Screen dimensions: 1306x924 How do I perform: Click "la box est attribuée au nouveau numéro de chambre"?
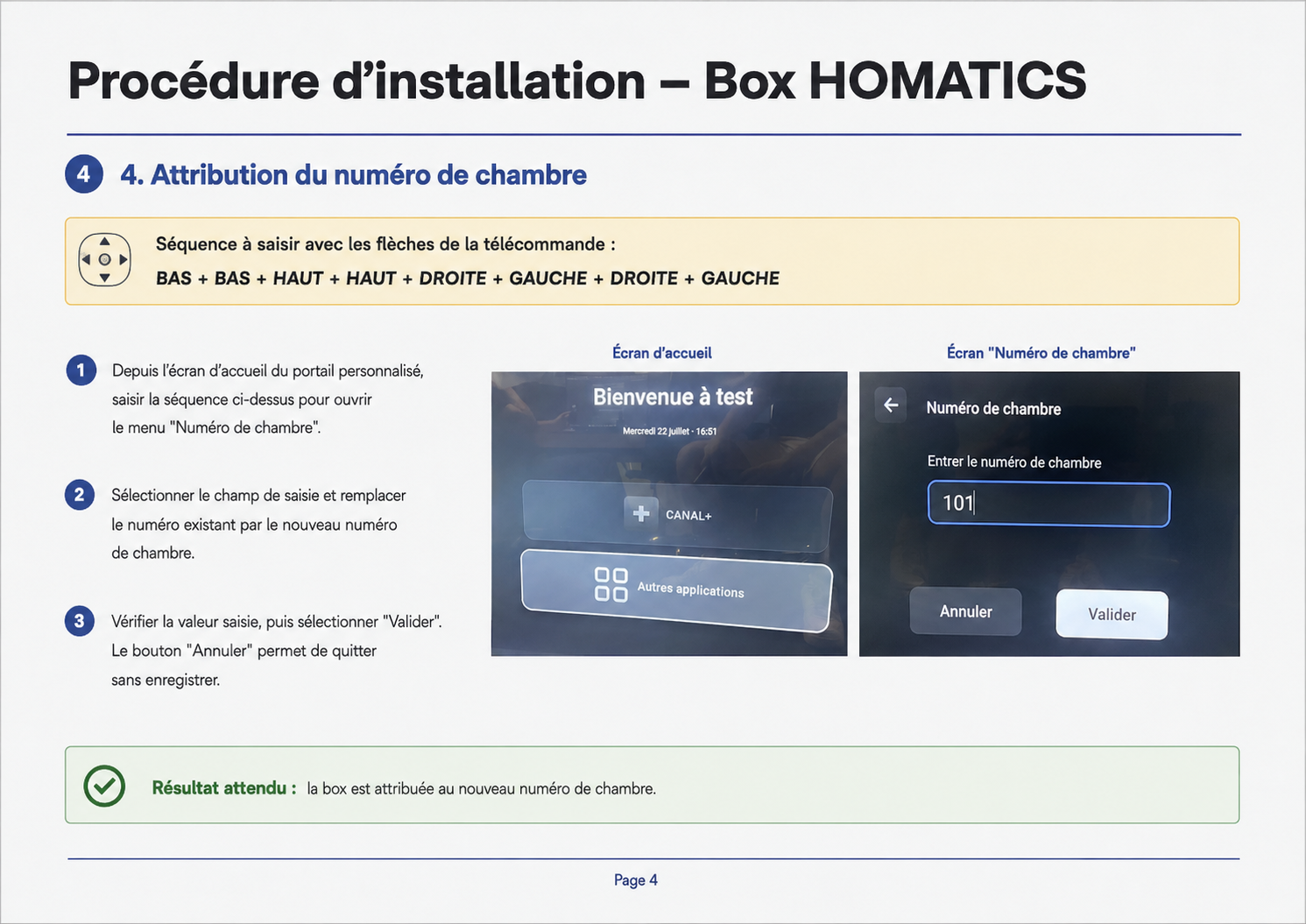(481, 788)
